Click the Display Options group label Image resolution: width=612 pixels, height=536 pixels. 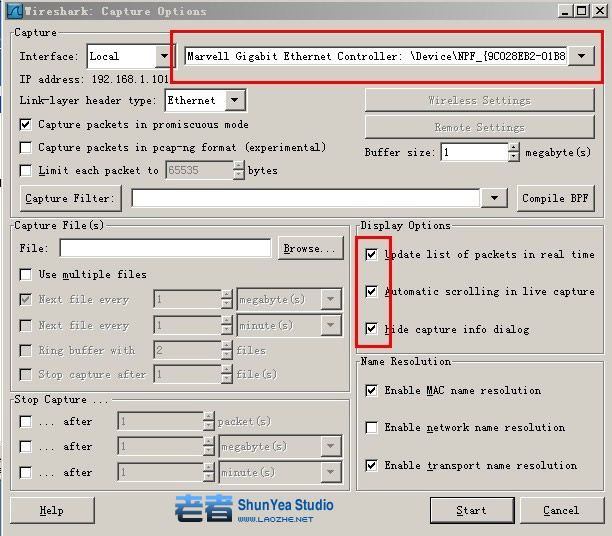406,226
